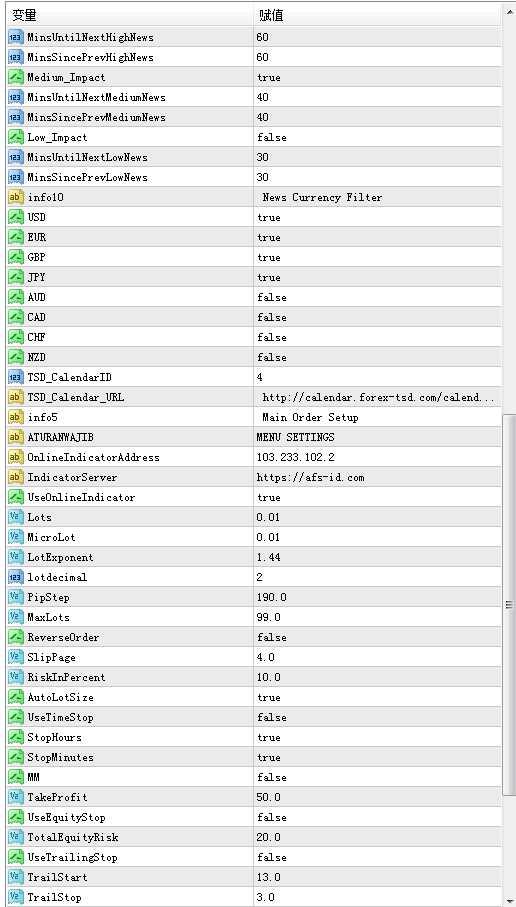Viewport: 516px width, 907px height.
Task: Click the integer icon beside TSD_CalendarID
Action: coord(16,378)
